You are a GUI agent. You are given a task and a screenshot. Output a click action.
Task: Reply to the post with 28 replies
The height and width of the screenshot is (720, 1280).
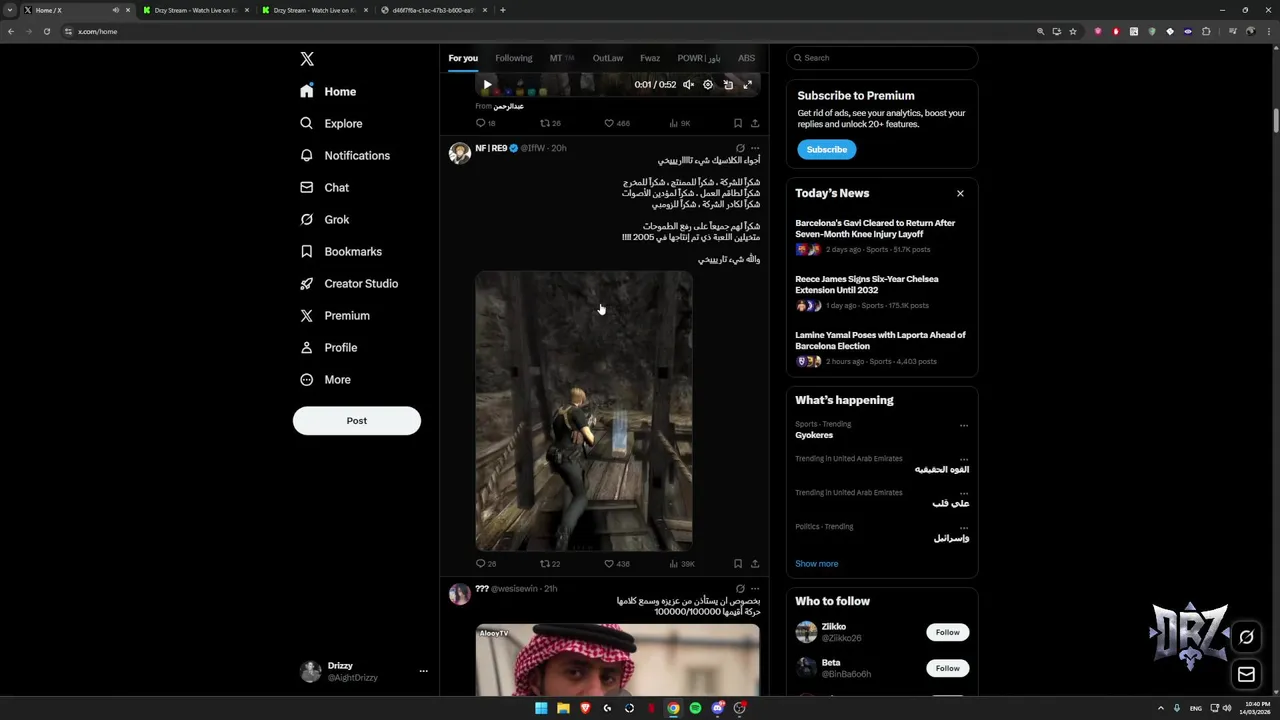point(485,564)
